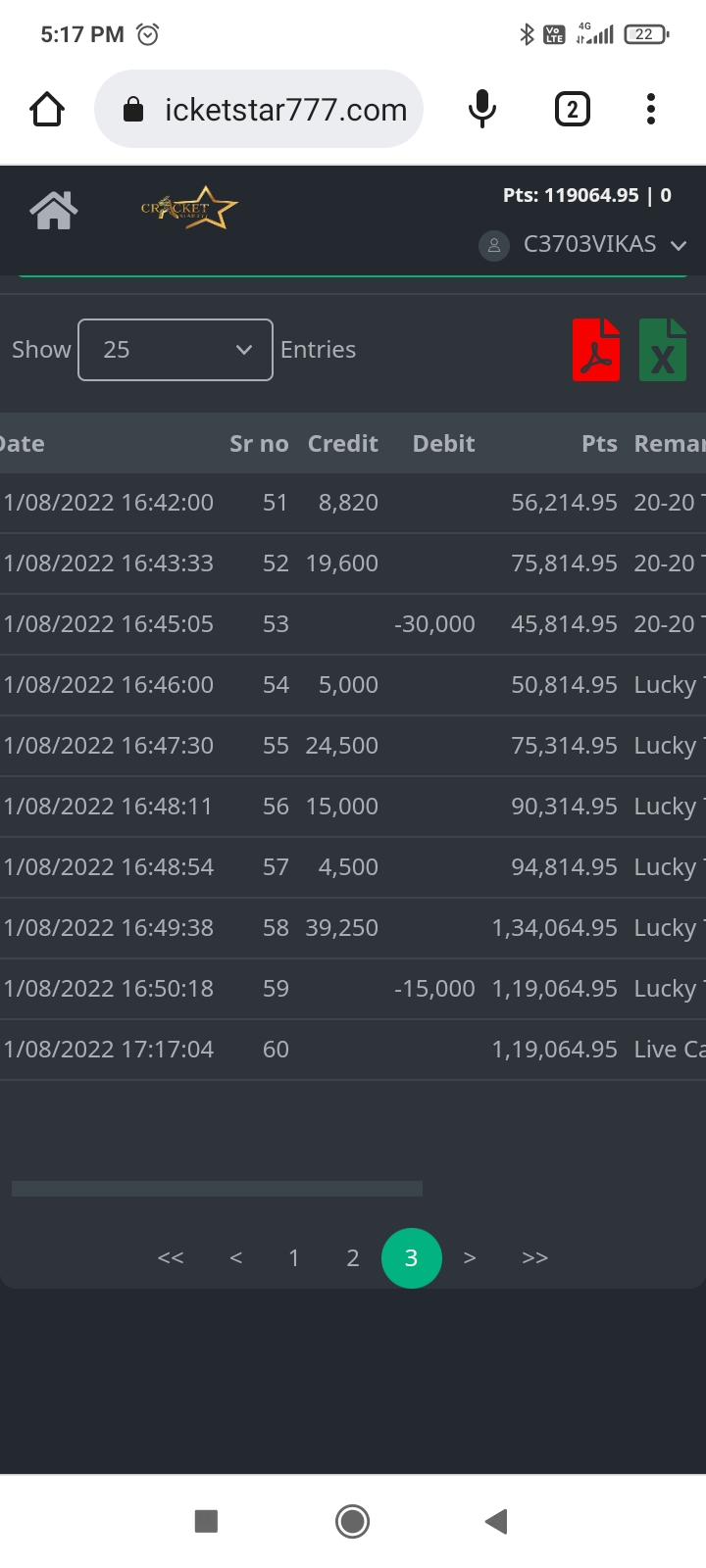Viewport: 706px width, 1568px height.
Task: Go to page 2
Action: point(353,1258)
